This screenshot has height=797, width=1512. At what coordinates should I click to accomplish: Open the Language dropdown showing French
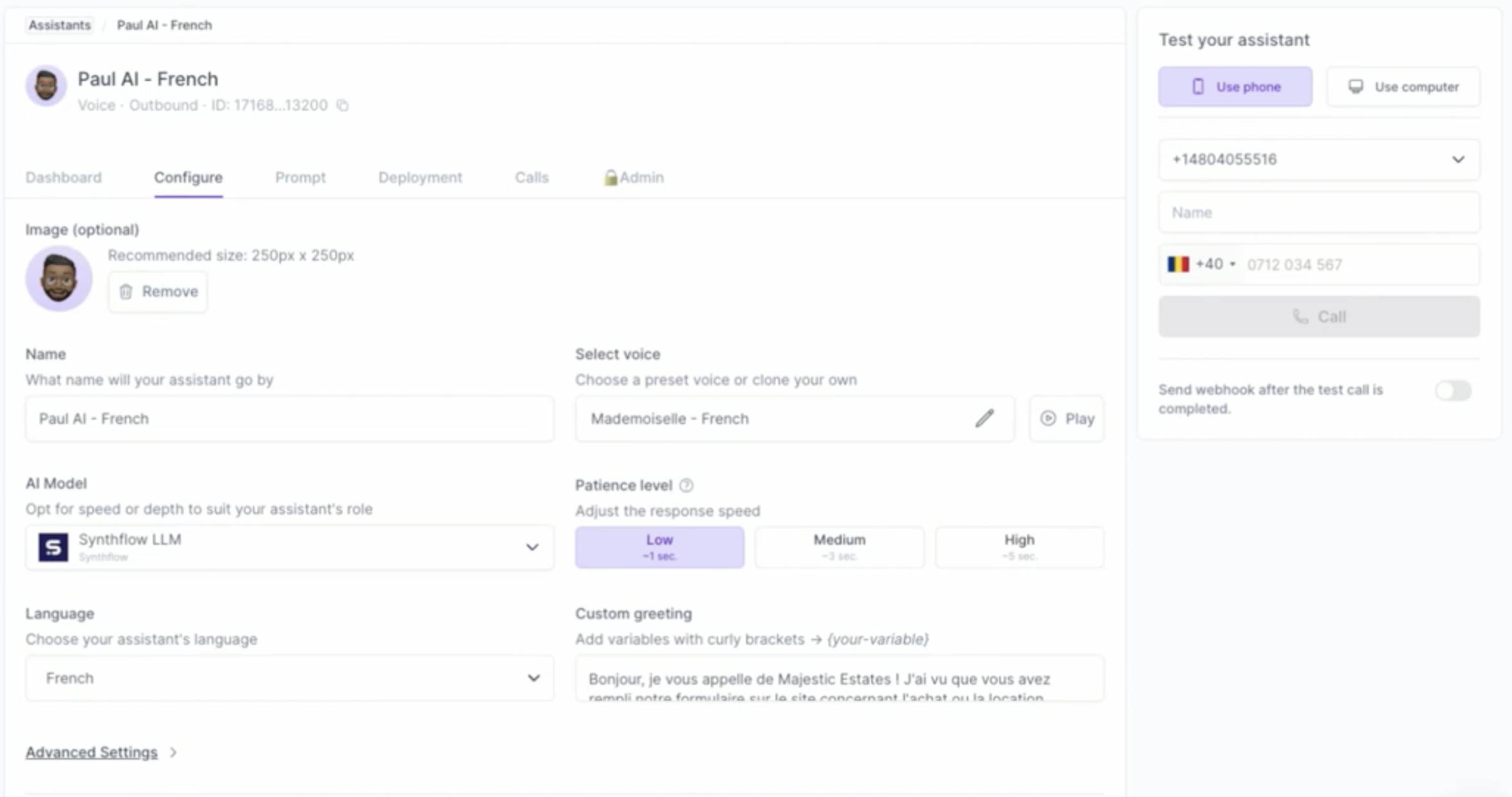coord(290,678)
